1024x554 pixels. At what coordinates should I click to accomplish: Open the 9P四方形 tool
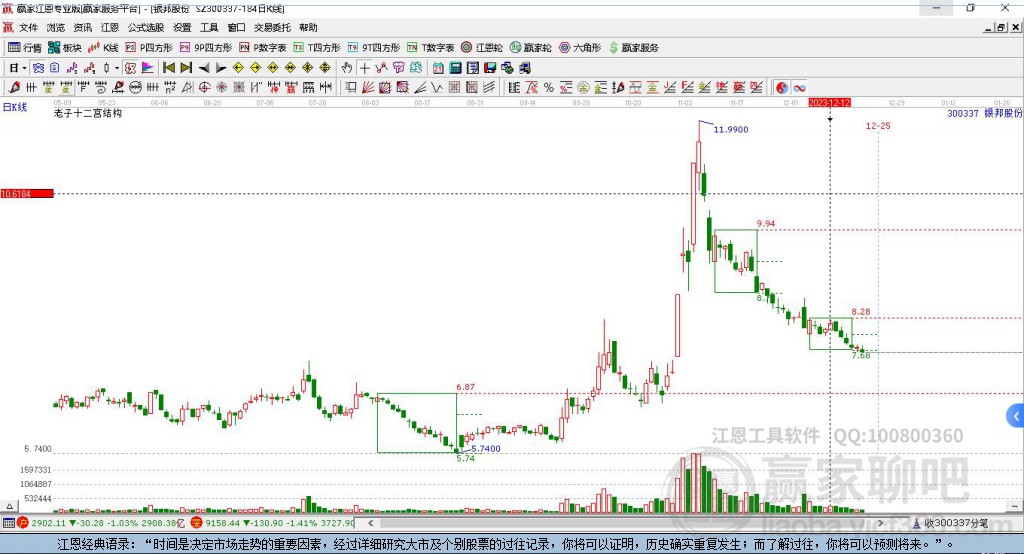click(206, 48)
